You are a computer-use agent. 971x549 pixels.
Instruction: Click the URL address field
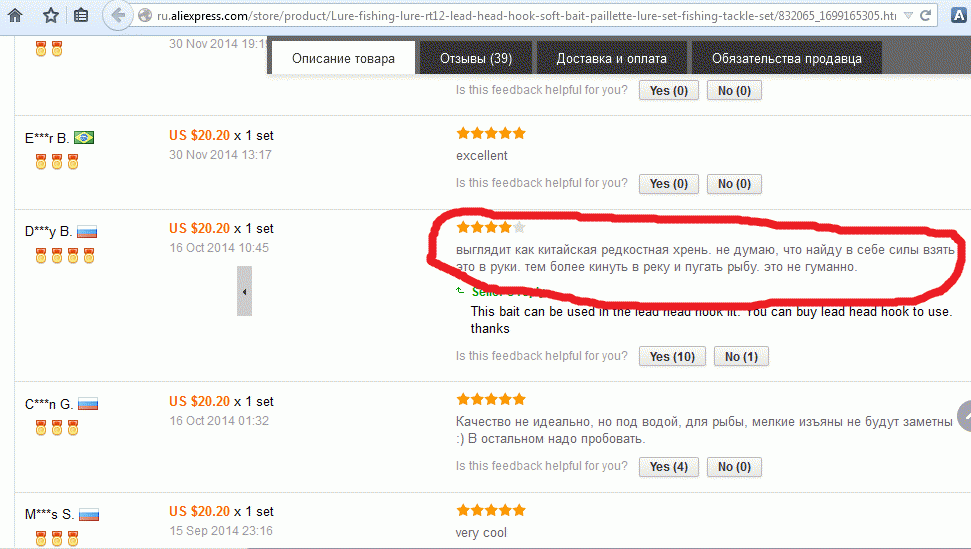tap(526, 15)
